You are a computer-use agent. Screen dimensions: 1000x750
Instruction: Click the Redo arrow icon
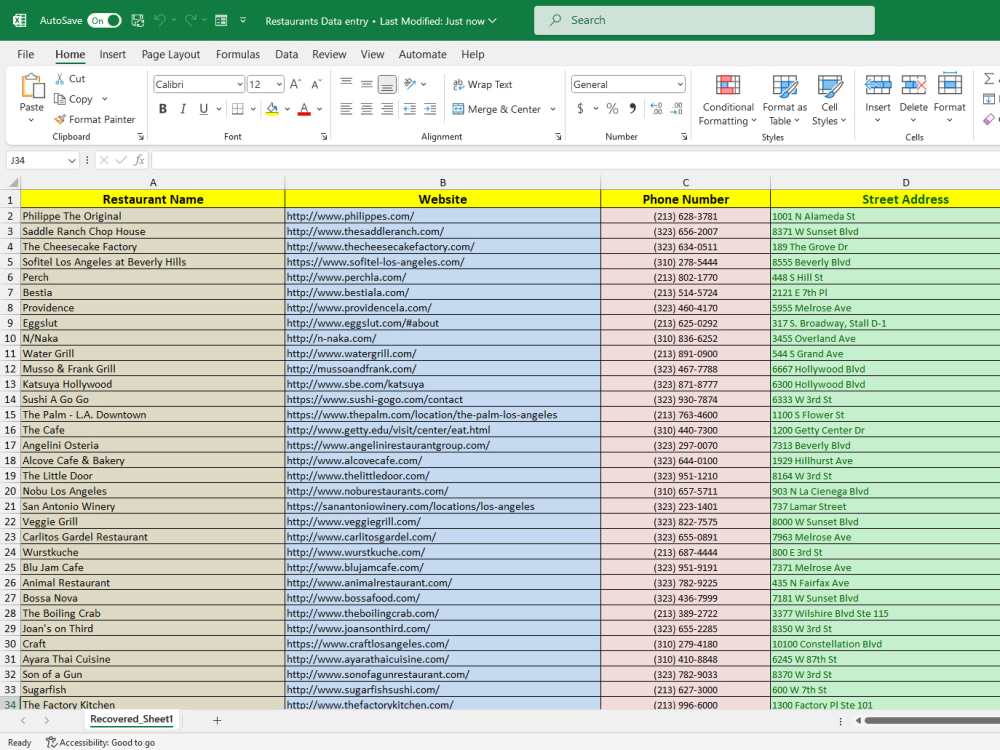pos(190,20)
